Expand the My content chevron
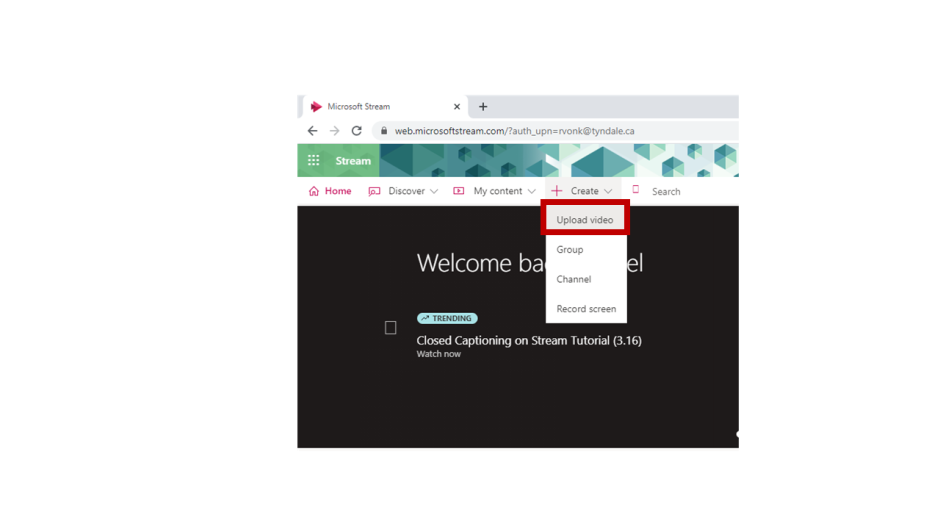Image resolution: width=940 pixels, height=529 pixels. point(532,191)
